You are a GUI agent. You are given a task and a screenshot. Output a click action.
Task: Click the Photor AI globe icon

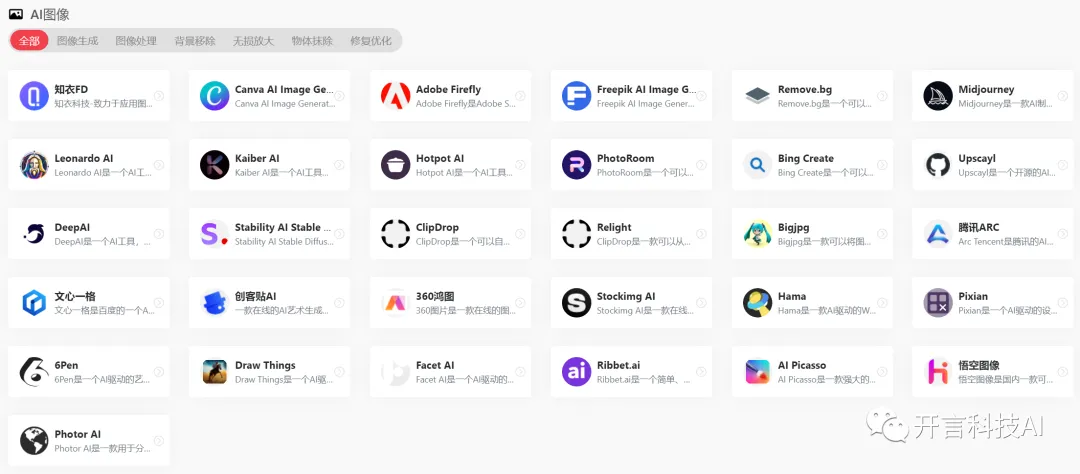coord(34,440)
